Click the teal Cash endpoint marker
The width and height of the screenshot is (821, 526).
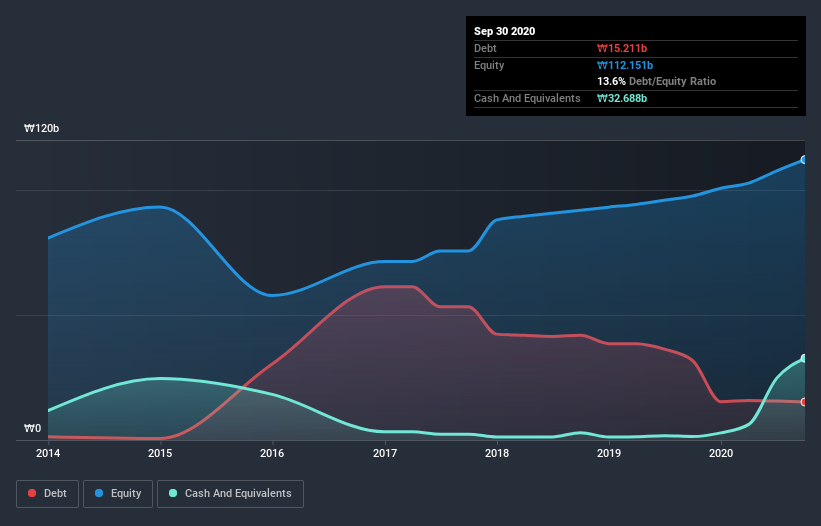(x=804, y=359)
